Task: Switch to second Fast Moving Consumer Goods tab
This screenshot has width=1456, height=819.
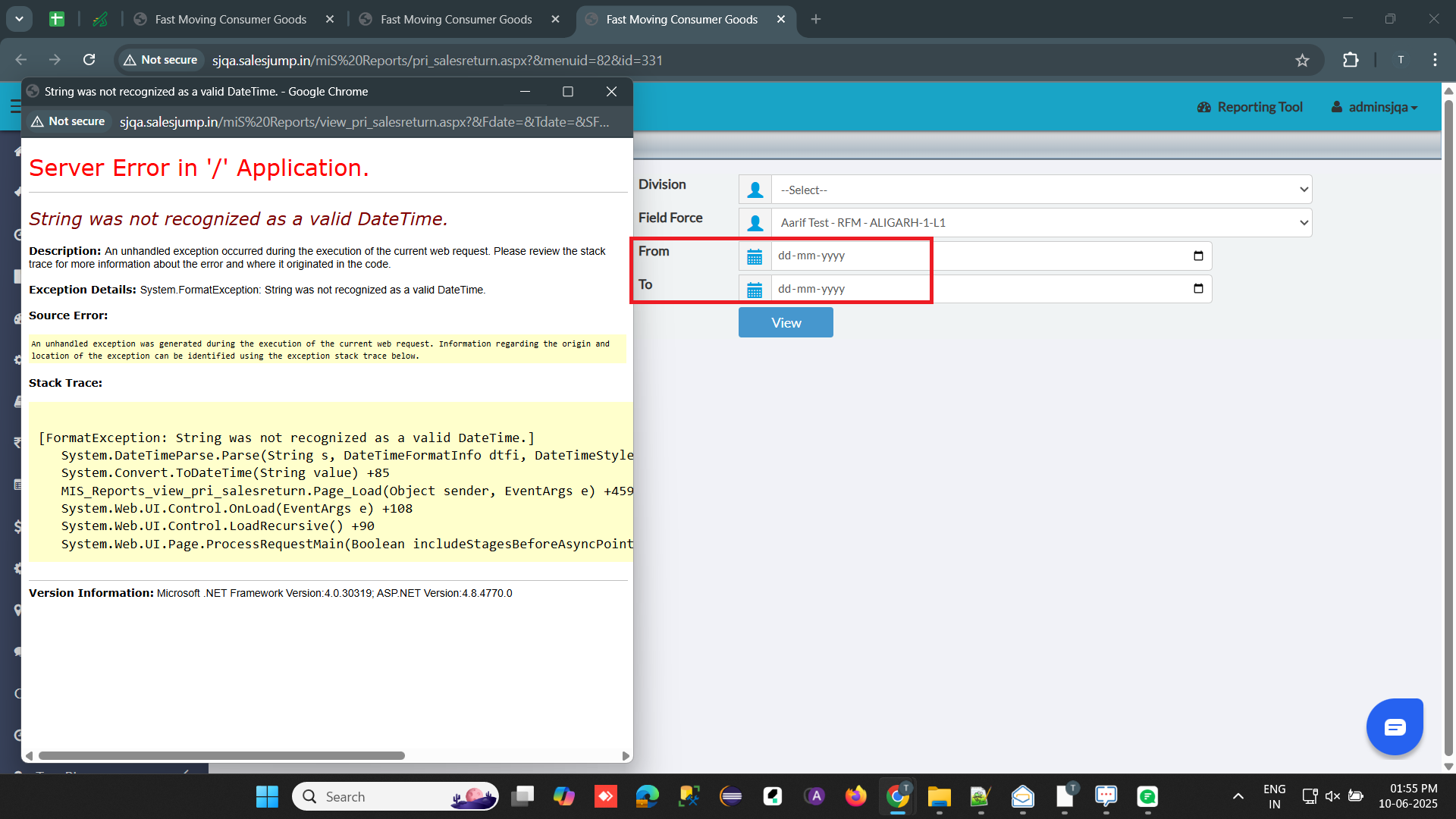Action: (x=456, y=19)
